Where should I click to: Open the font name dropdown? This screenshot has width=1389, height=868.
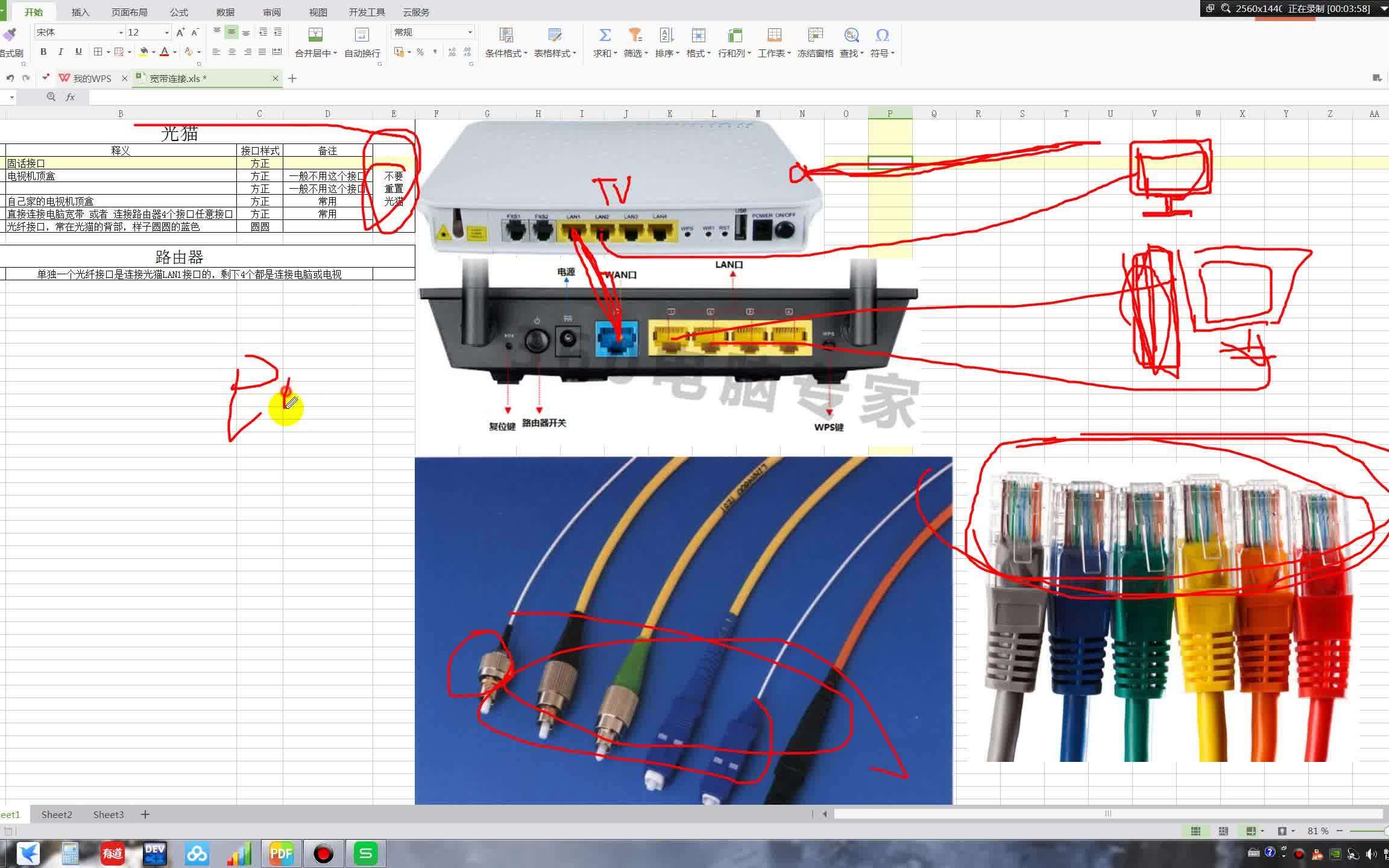pos(121,33)
